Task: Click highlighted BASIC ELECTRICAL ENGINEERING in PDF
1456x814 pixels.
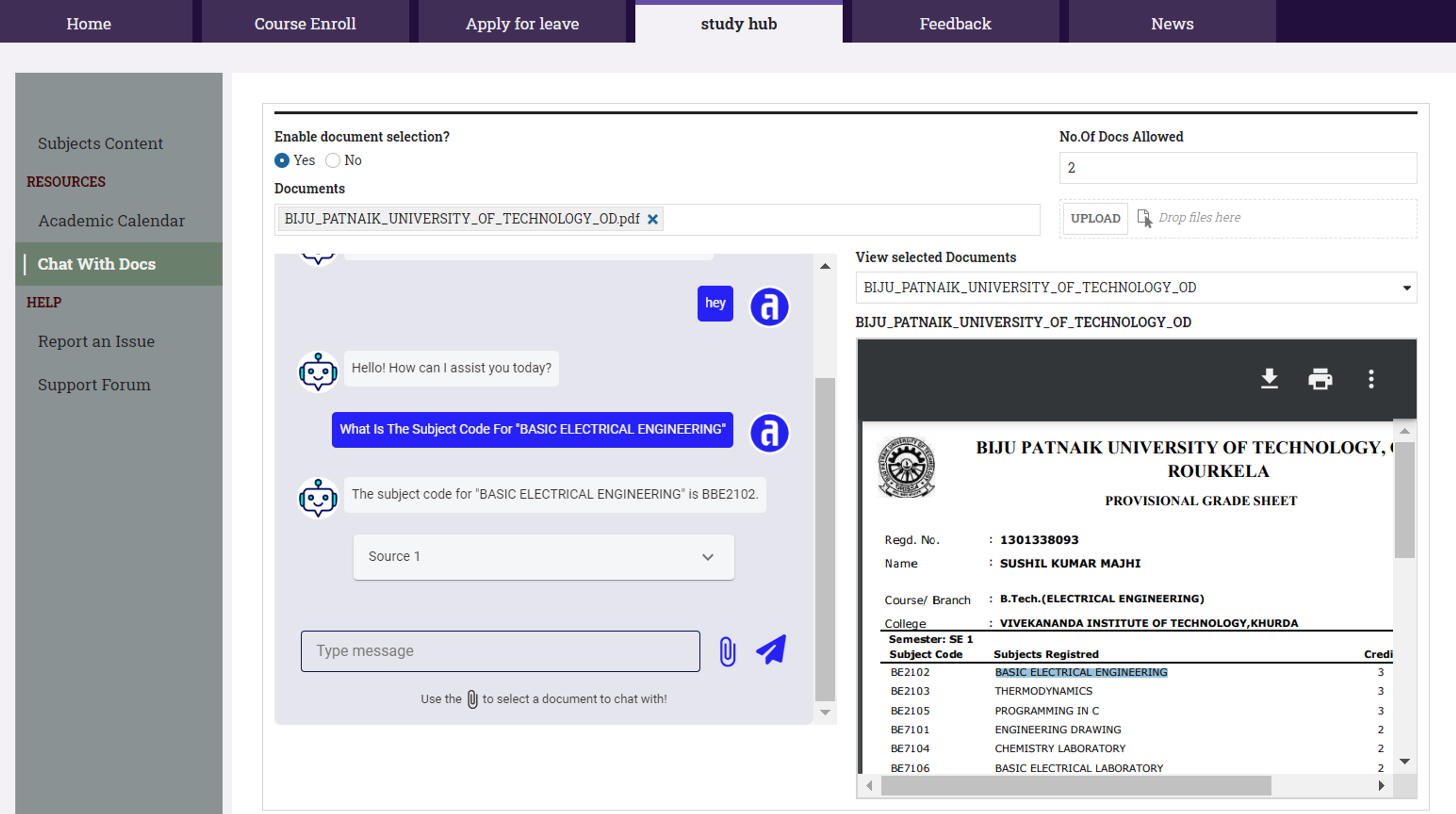Action: pos(1081,673)
